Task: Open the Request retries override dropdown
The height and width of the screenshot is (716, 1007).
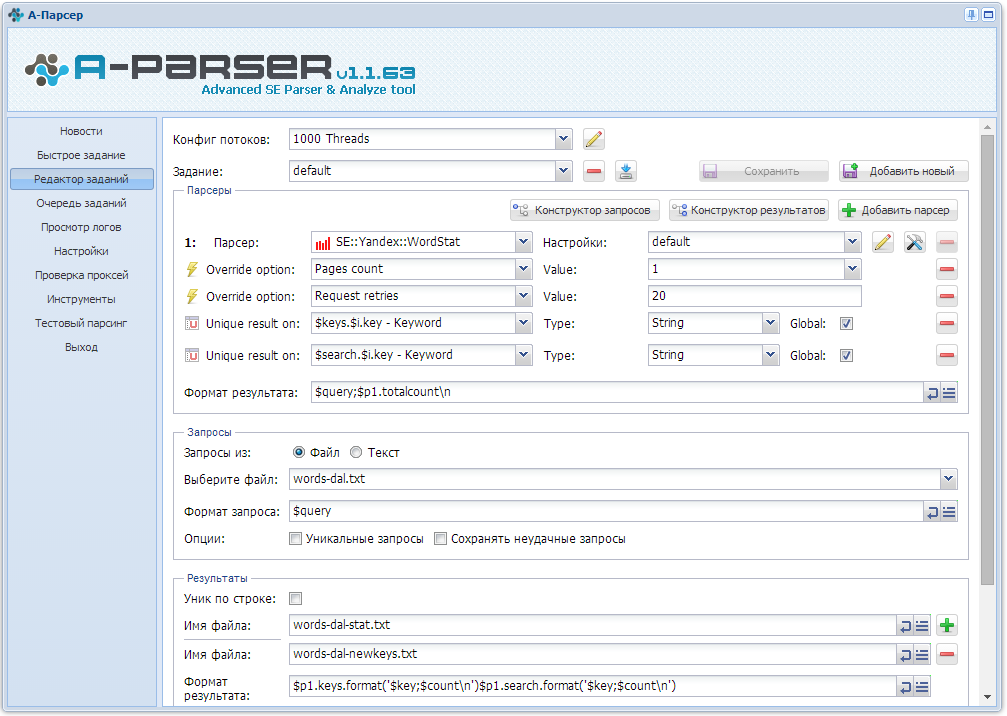Action: (x=523, y=296)
